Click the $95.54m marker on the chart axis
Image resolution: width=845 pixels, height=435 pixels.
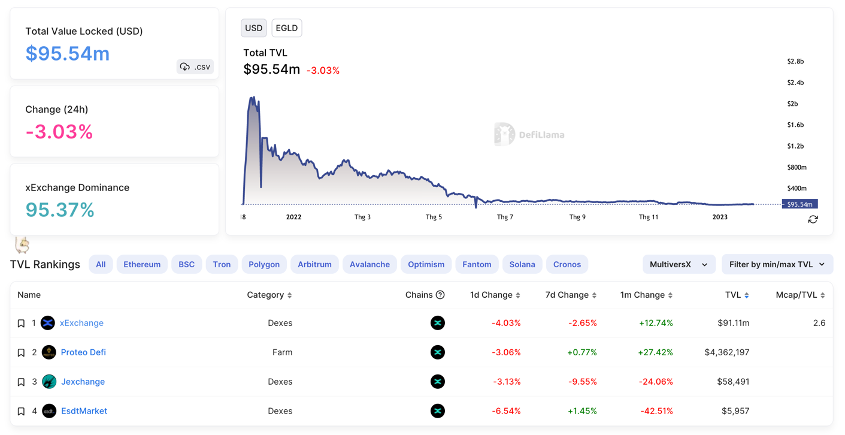(x=799, y=204)
